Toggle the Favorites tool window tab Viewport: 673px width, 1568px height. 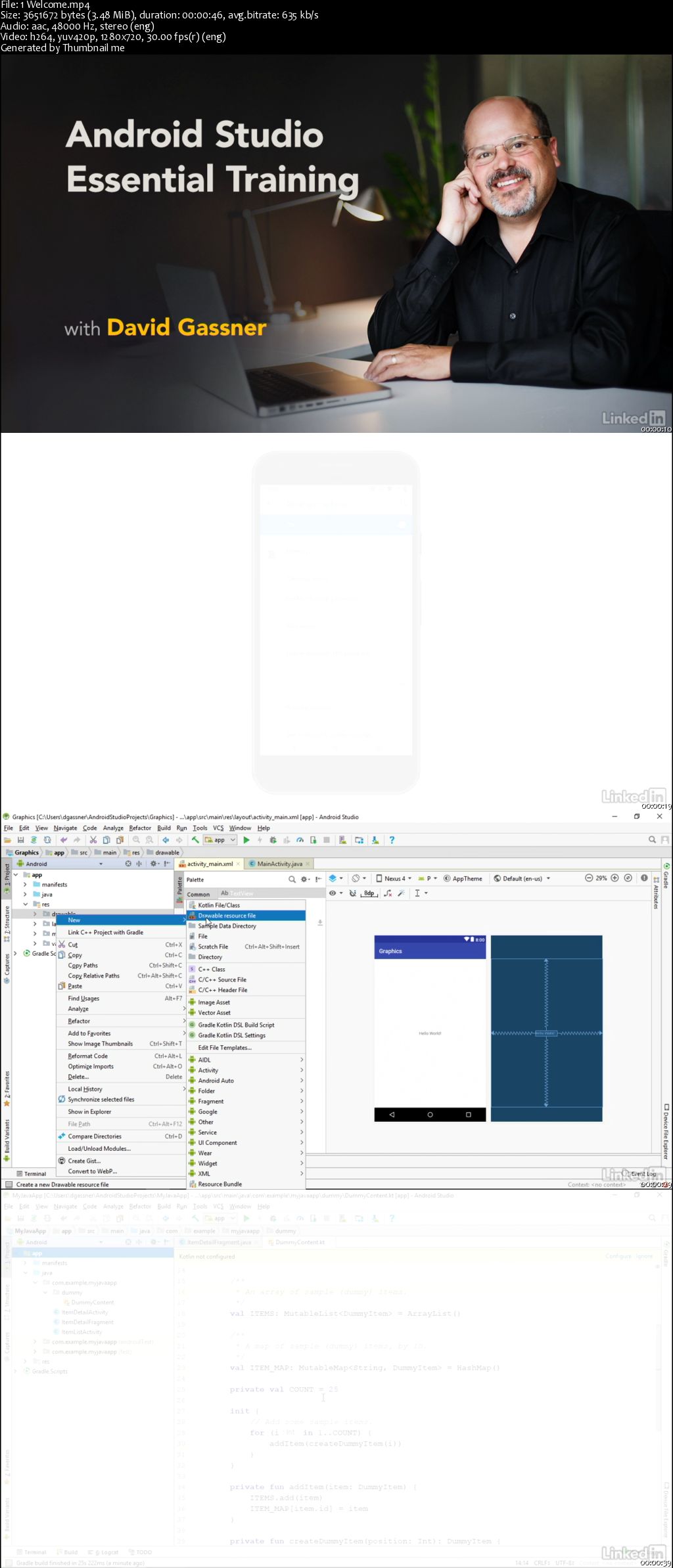point(7,1088)
